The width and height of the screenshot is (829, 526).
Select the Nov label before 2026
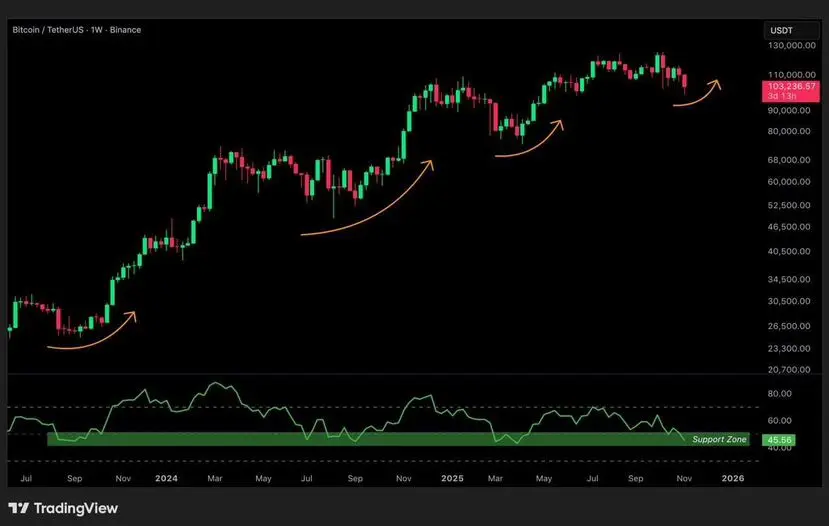point(684,478)
